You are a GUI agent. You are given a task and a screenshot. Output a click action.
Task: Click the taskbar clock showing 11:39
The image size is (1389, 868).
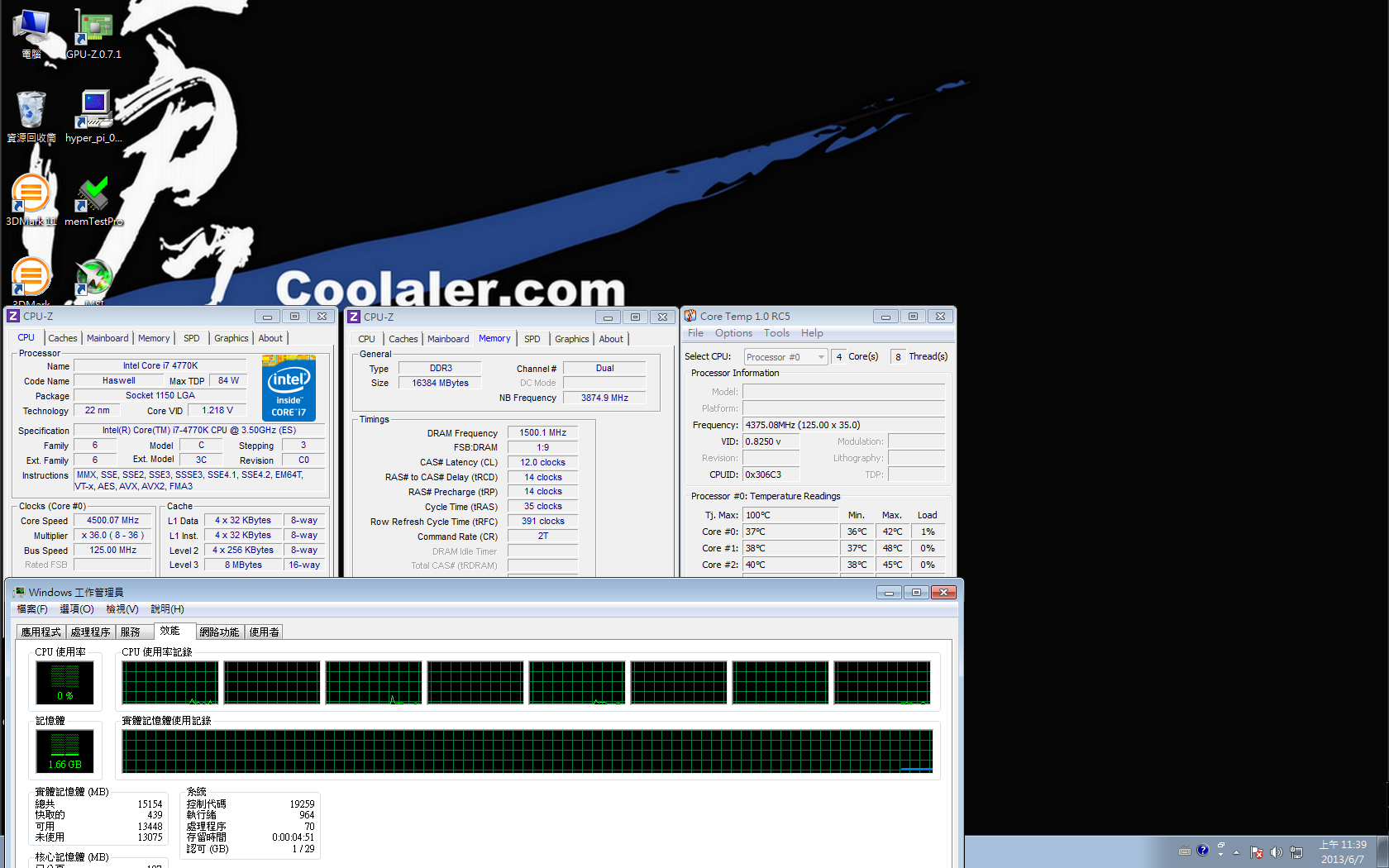pyautogui.click(x=1343, y=851)
